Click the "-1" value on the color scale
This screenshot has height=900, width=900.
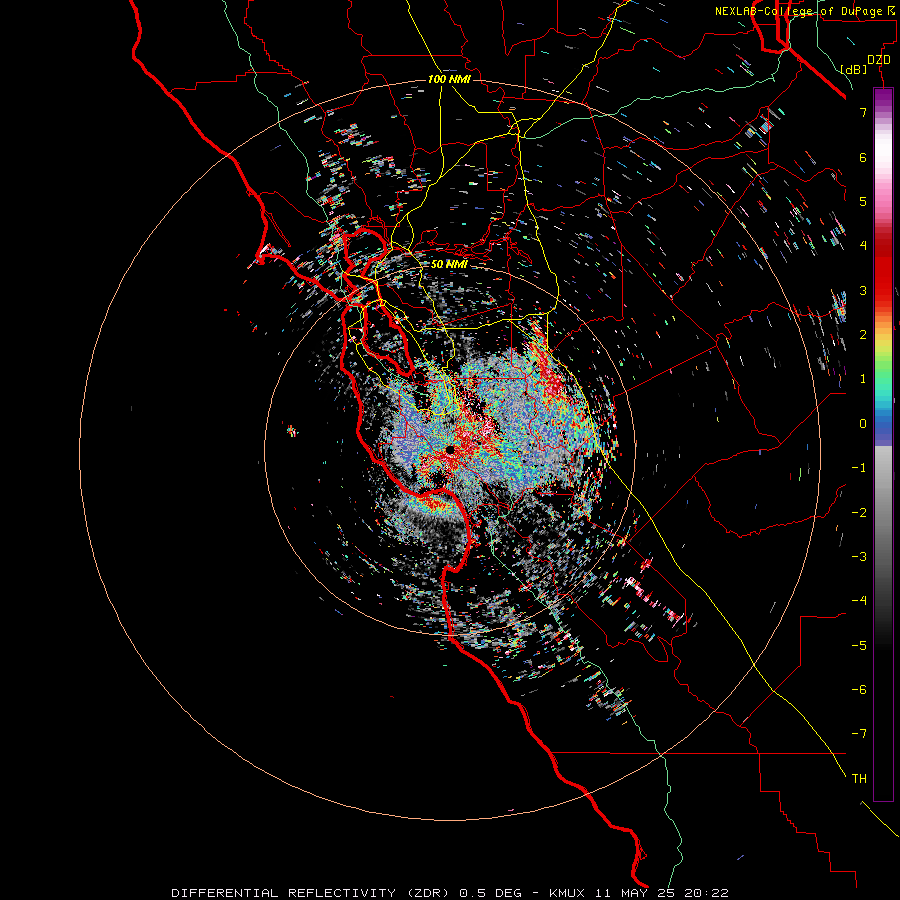coord(859,468)
